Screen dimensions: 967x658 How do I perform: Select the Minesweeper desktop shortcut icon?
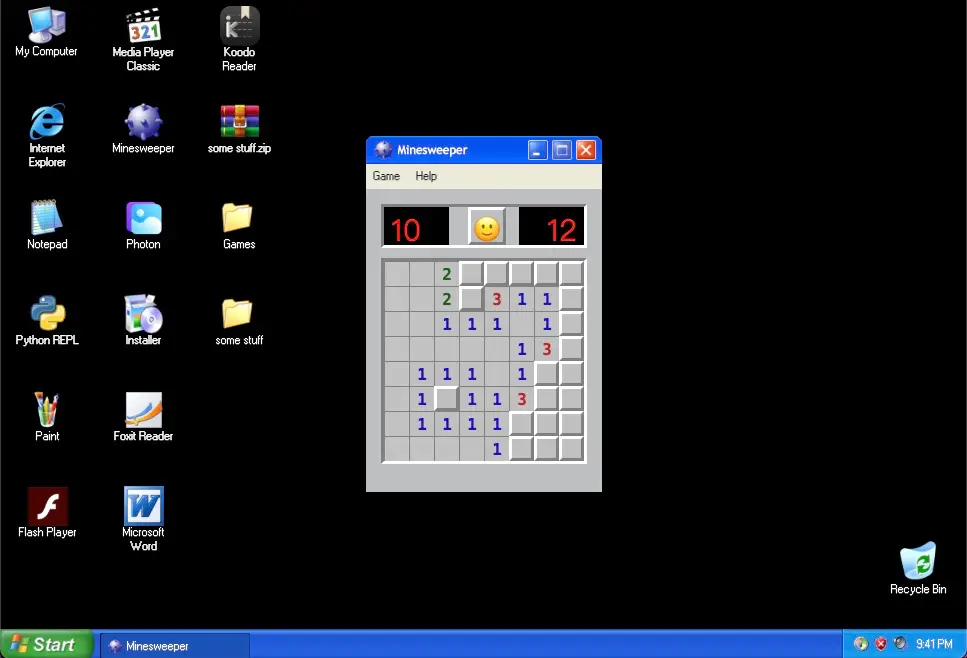143,128
